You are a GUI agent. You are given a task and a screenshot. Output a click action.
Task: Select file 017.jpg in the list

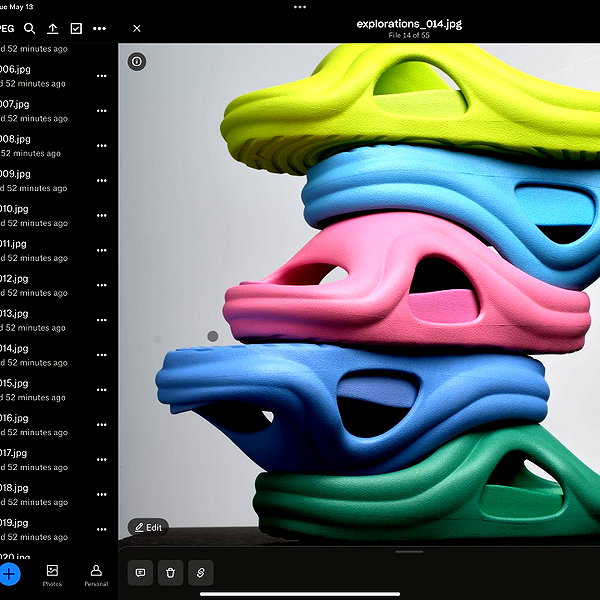pos(59,459)
